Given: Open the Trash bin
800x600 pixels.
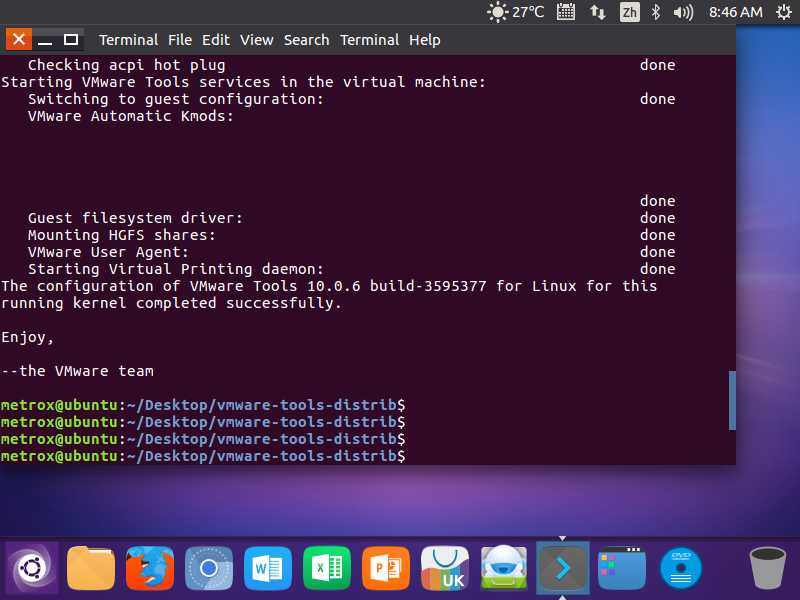Looking at the screenshot, I should click(x=767, y=569).
